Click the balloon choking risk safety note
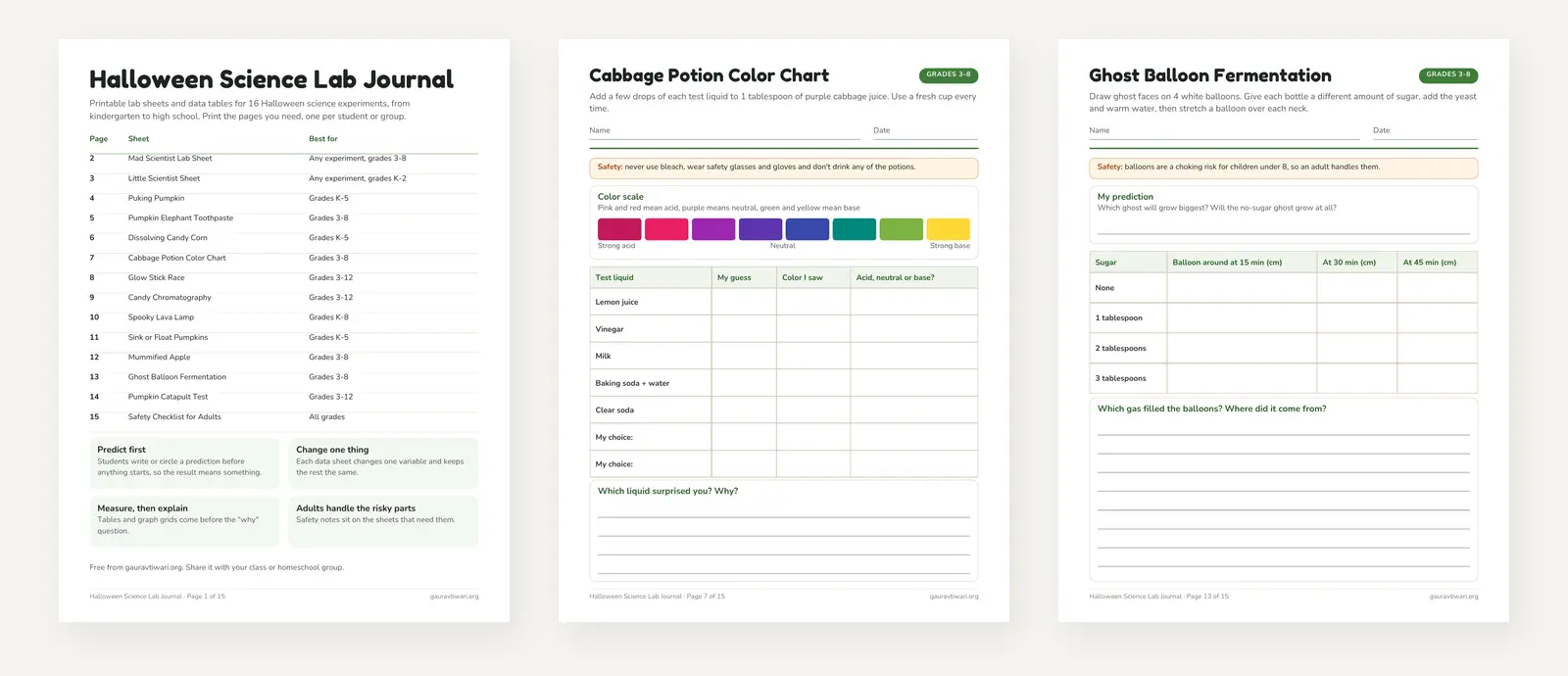The height and width of the screenshot is (676, 1568). click(1284, 168)
